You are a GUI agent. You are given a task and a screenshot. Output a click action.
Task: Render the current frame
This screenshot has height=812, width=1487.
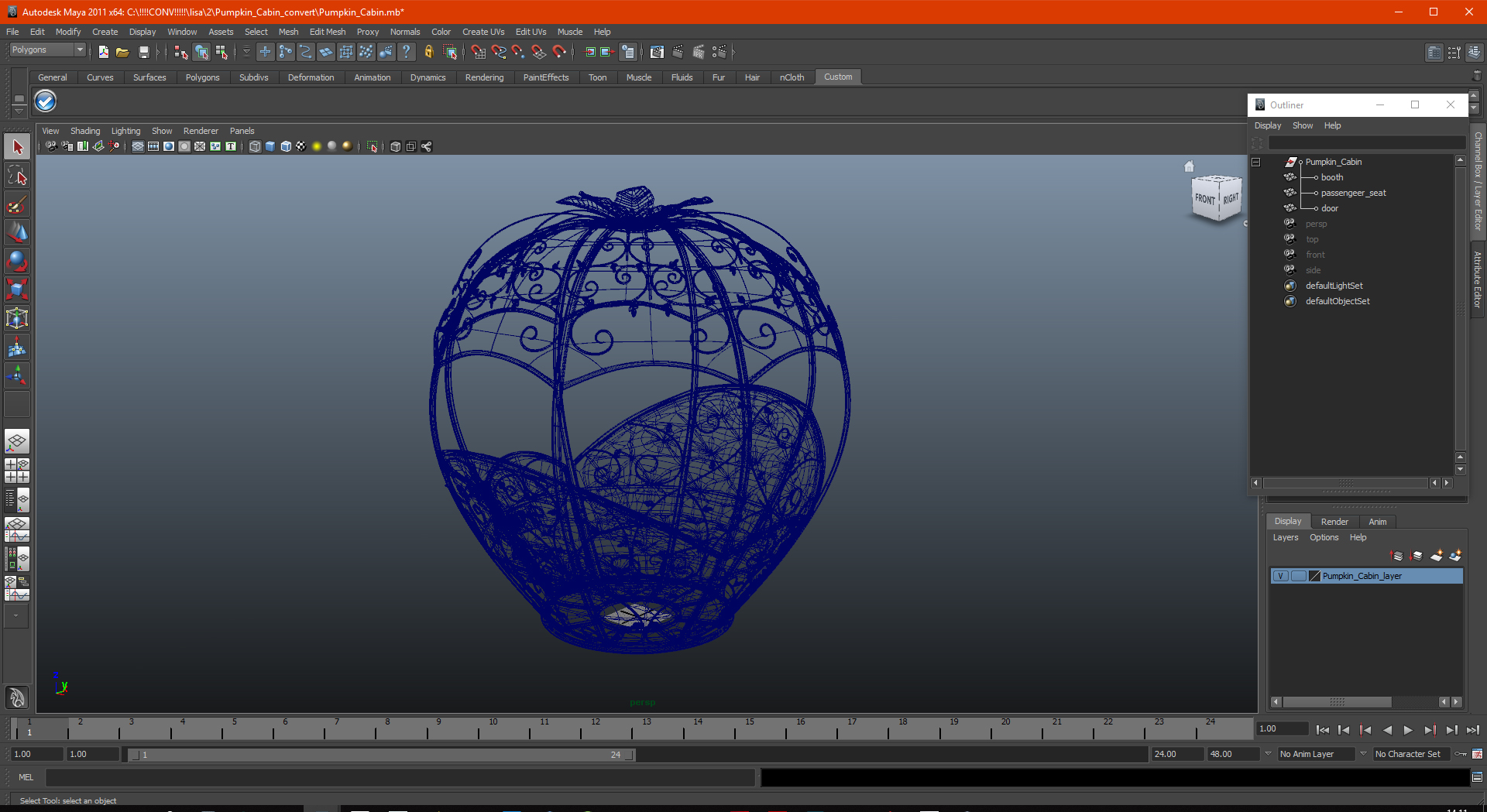(x=678, y=52)
